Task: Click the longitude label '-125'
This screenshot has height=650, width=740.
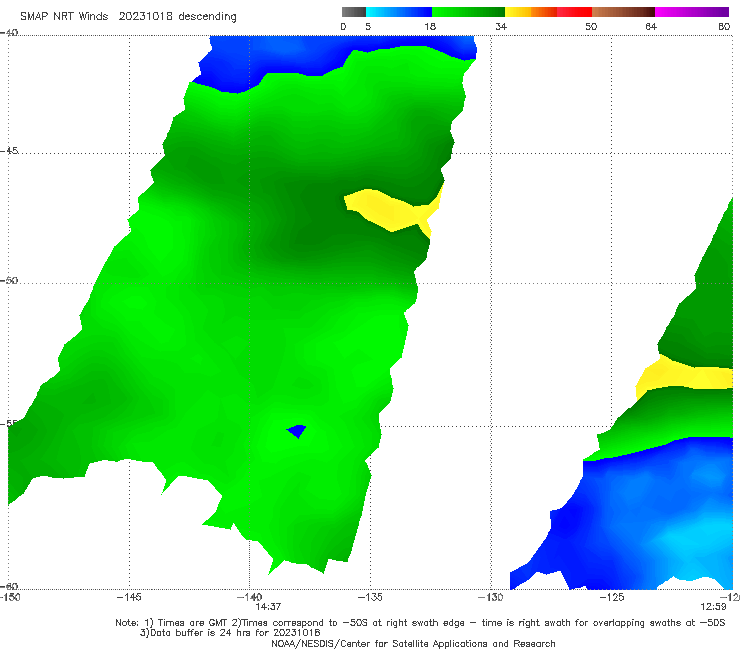Action: [x=612, y=597]
